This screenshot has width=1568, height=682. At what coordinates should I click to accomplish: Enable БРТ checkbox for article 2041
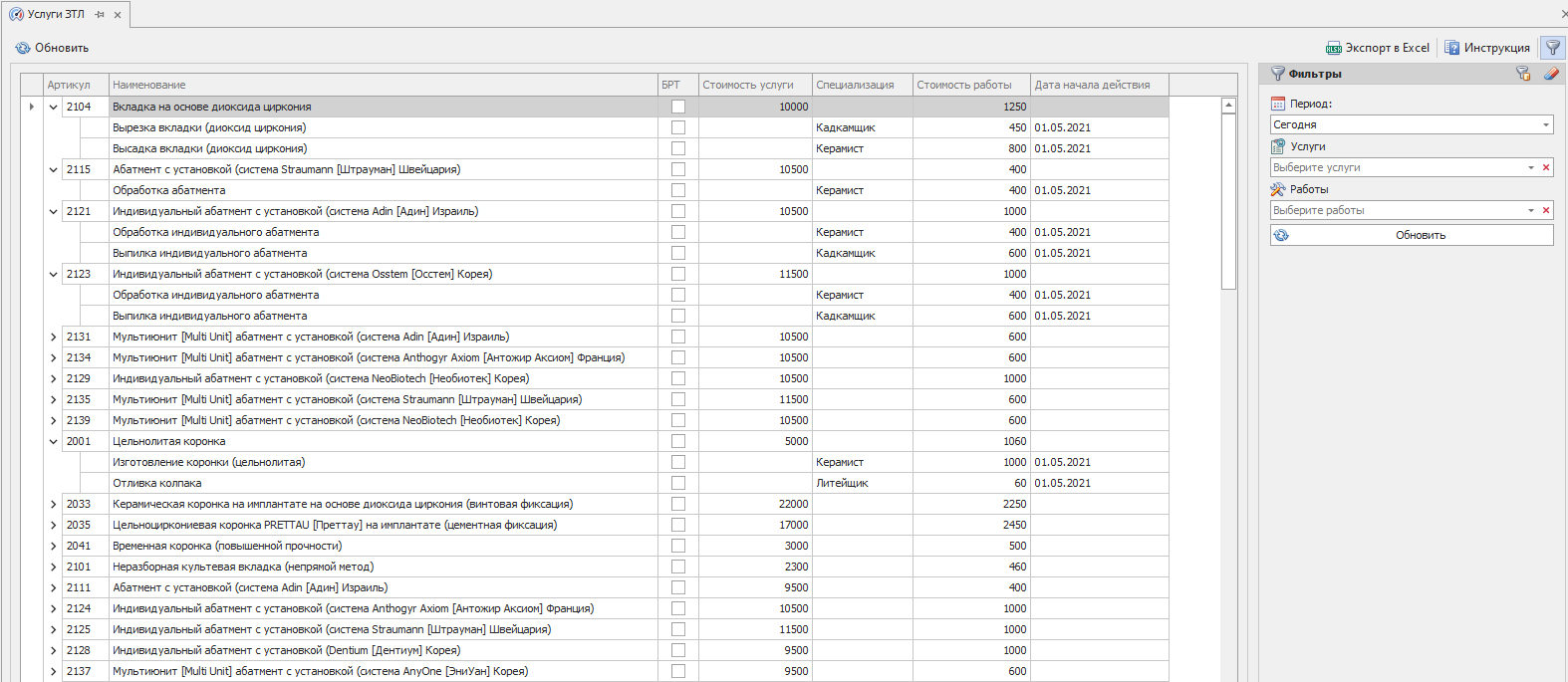pos(678,546)
